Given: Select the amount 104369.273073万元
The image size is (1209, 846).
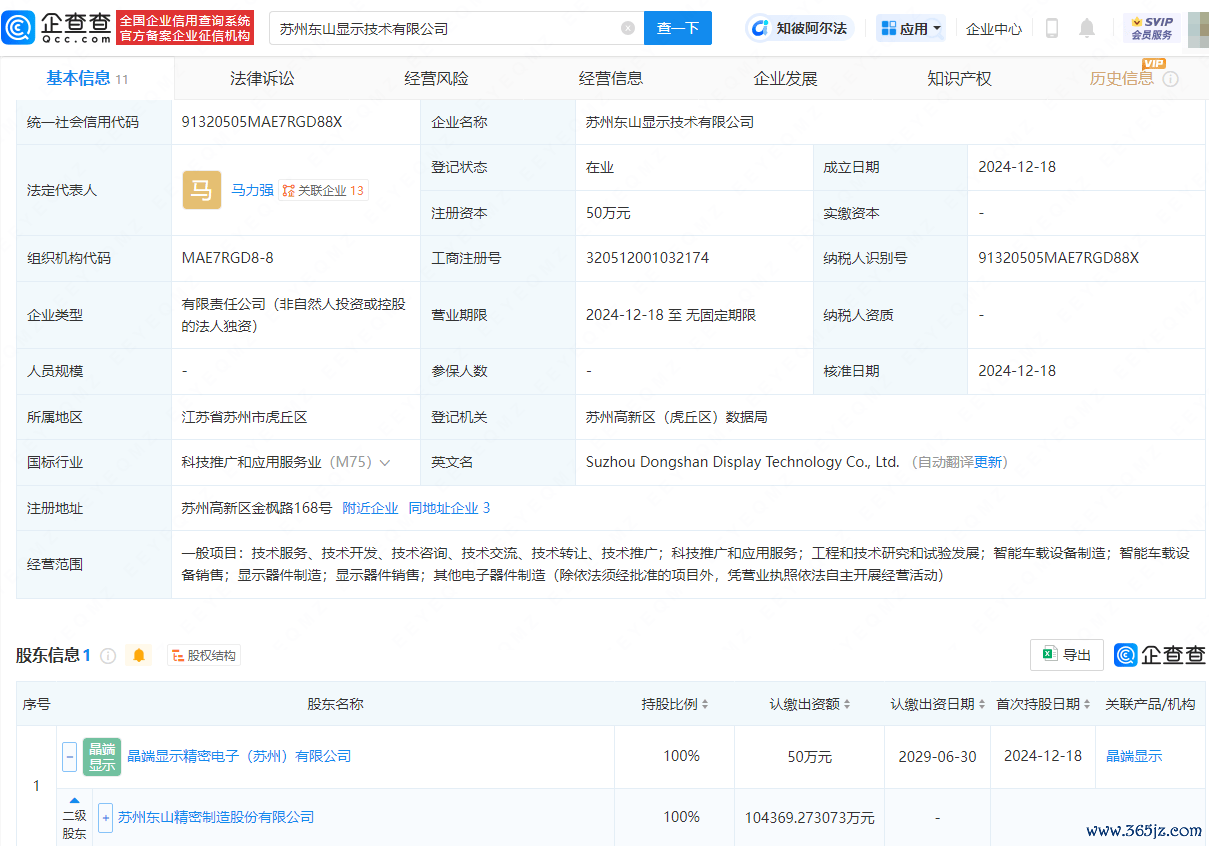Looking at the screenshot, I should (810, 818).
